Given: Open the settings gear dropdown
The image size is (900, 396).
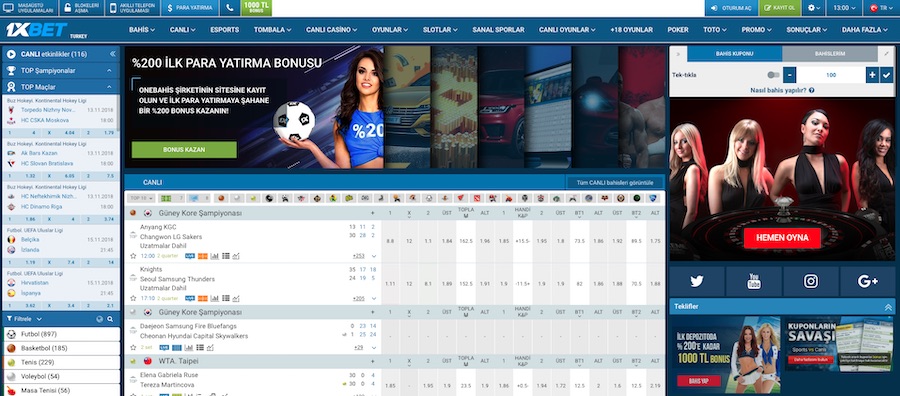Looking at the screenshot, I should [x=814, y=8].
